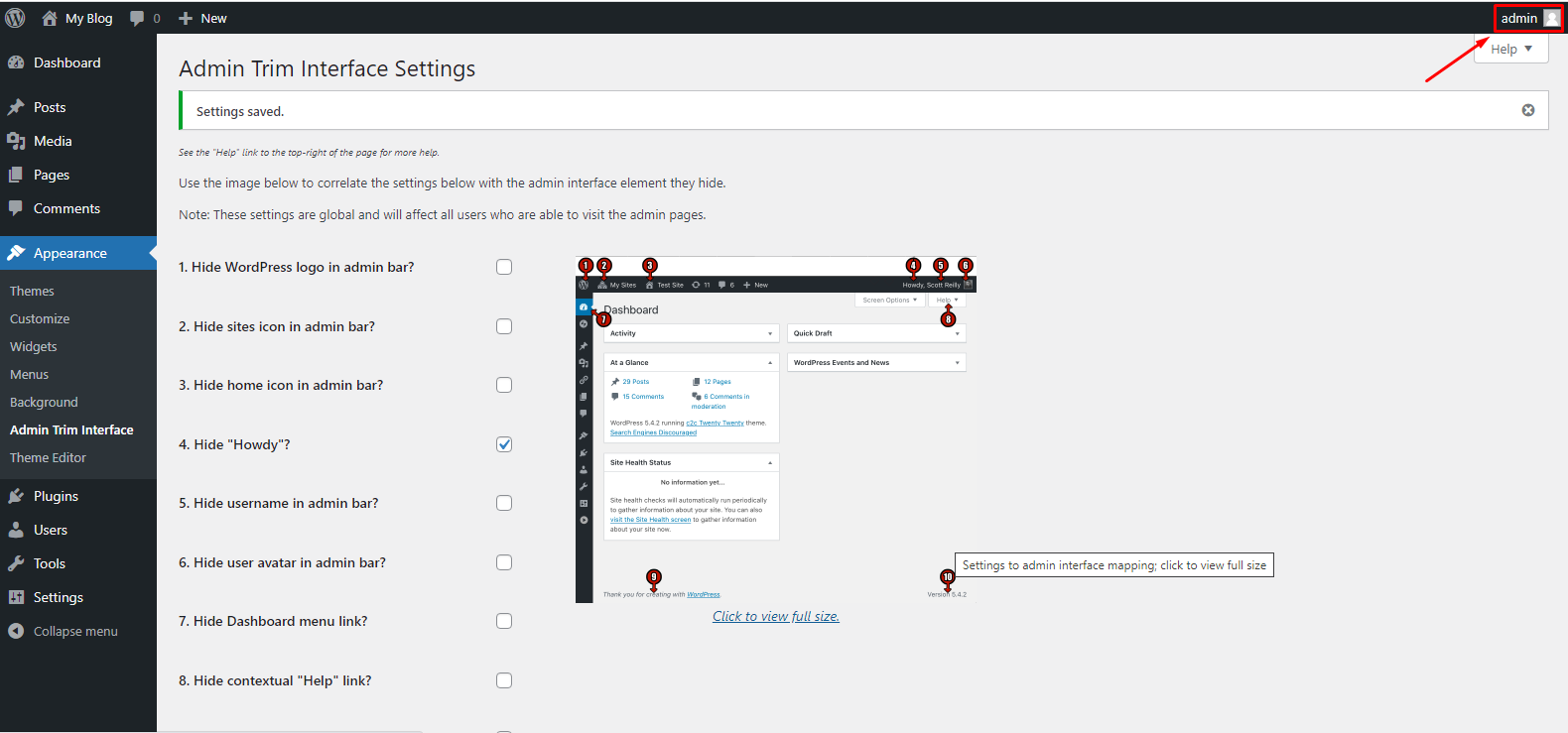1568x733 pixels.
Task: Expand the Help dropdown tab
Action: 1511,49
